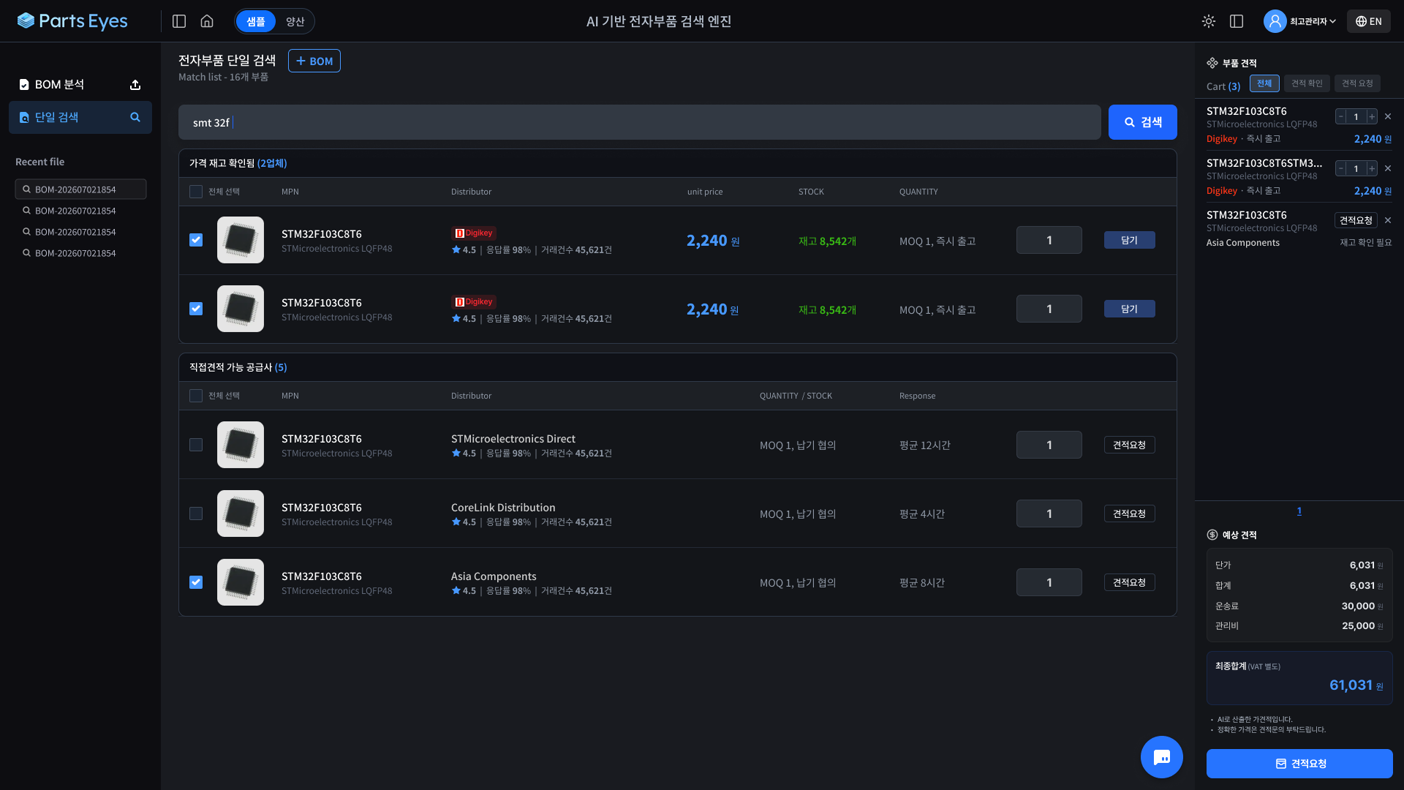
Task: Click the 'unit price' column header
Action: pyautogui.click(x=705, y=191)
